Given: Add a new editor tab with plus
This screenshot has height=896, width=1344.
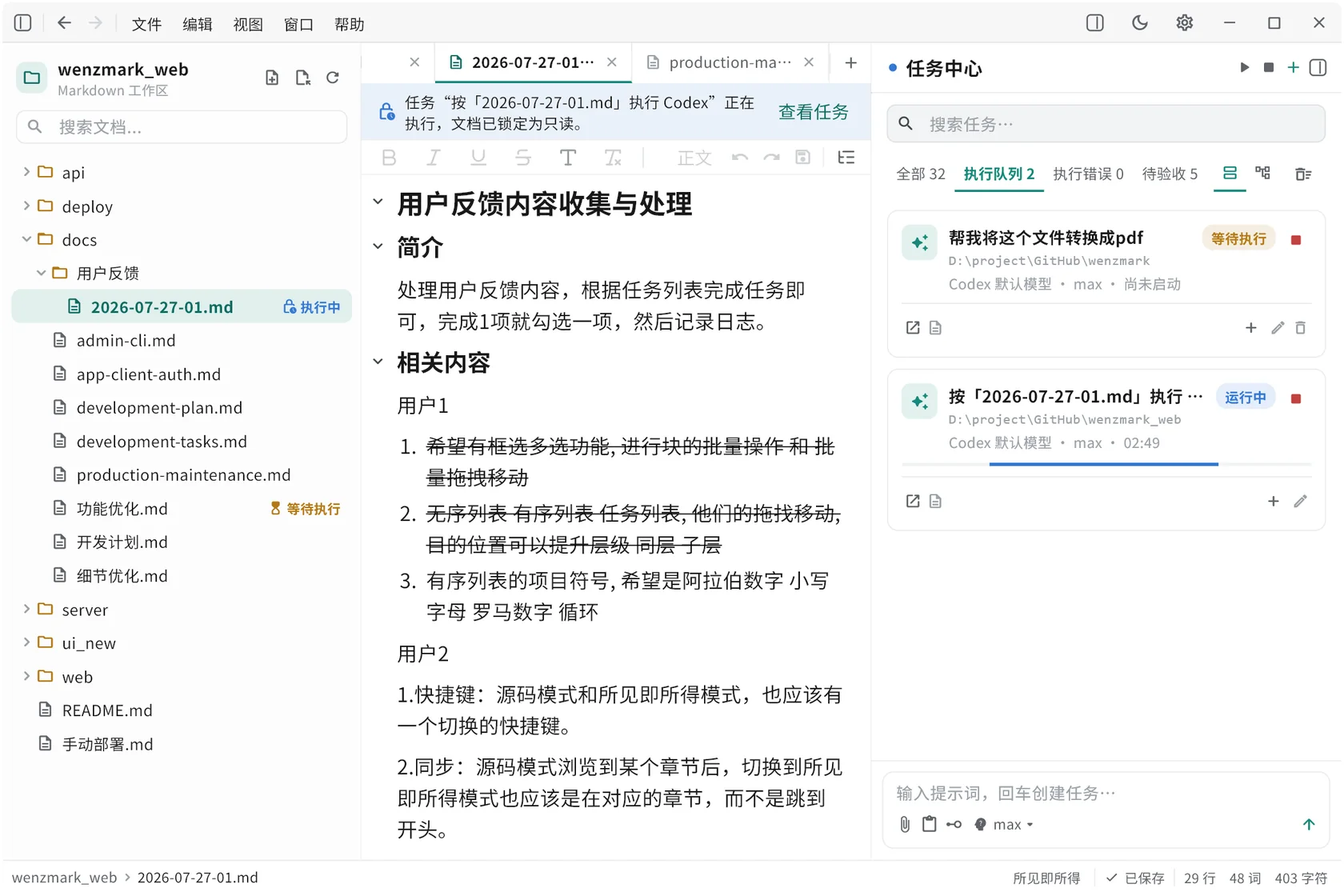Looking at the screenshot, I should (x=851, y=62).
